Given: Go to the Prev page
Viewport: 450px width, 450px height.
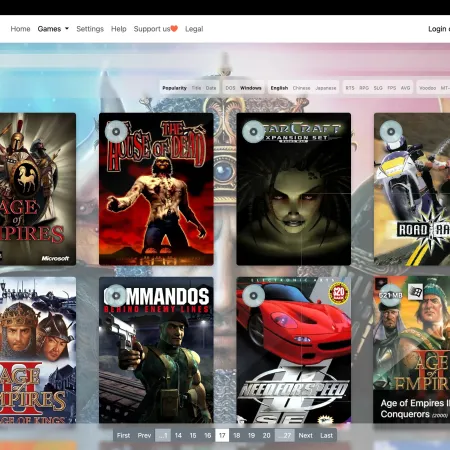Looking at the screenshot, I should click(144, 435).
